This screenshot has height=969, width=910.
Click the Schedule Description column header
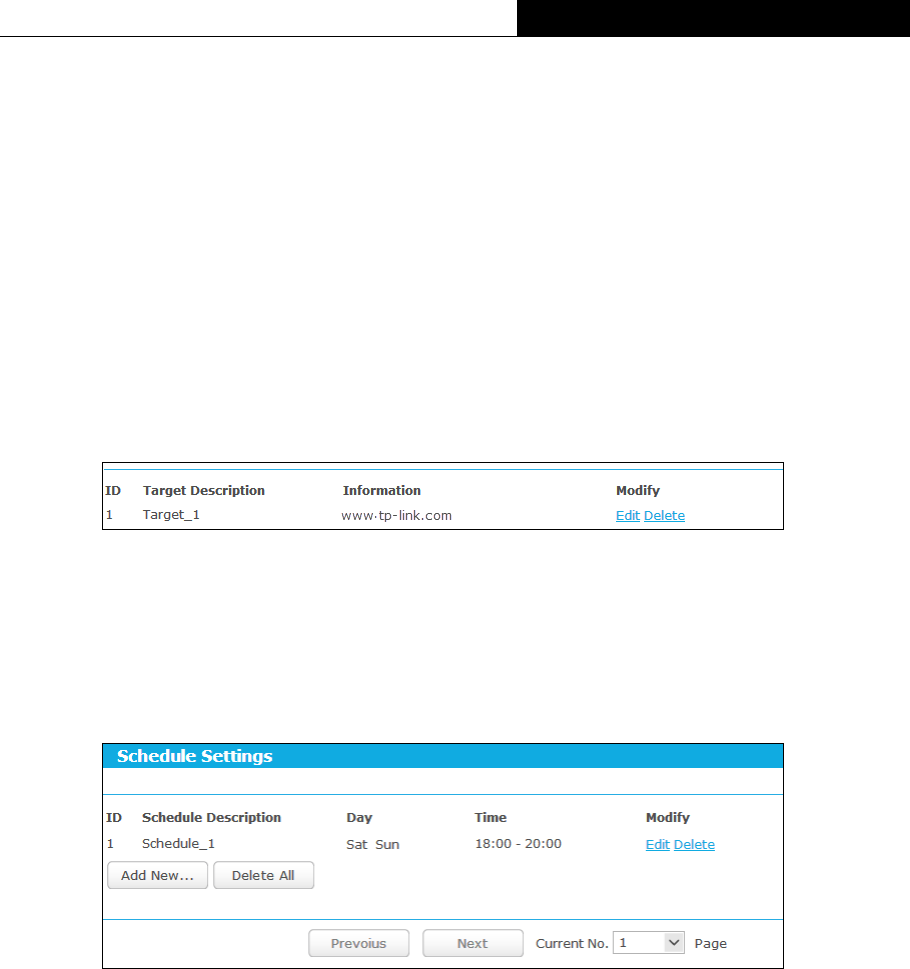click(211, 817)
